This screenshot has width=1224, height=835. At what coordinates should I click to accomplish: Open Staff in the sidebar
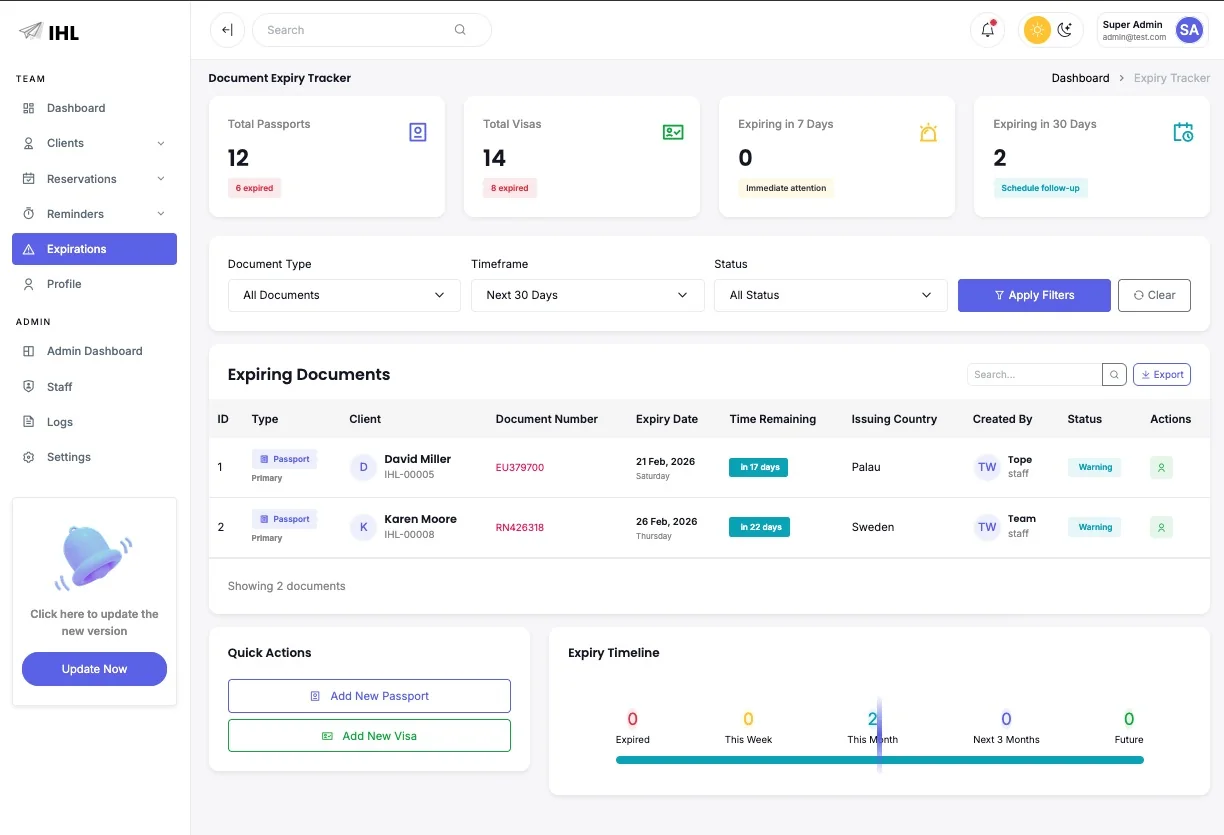[x=94, y=387]
